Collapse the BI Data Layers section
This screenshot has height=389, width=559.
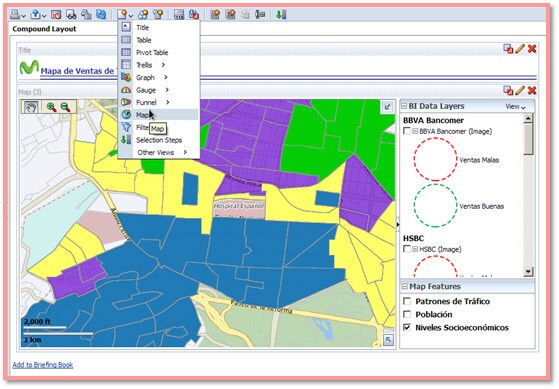pos(404,106)
